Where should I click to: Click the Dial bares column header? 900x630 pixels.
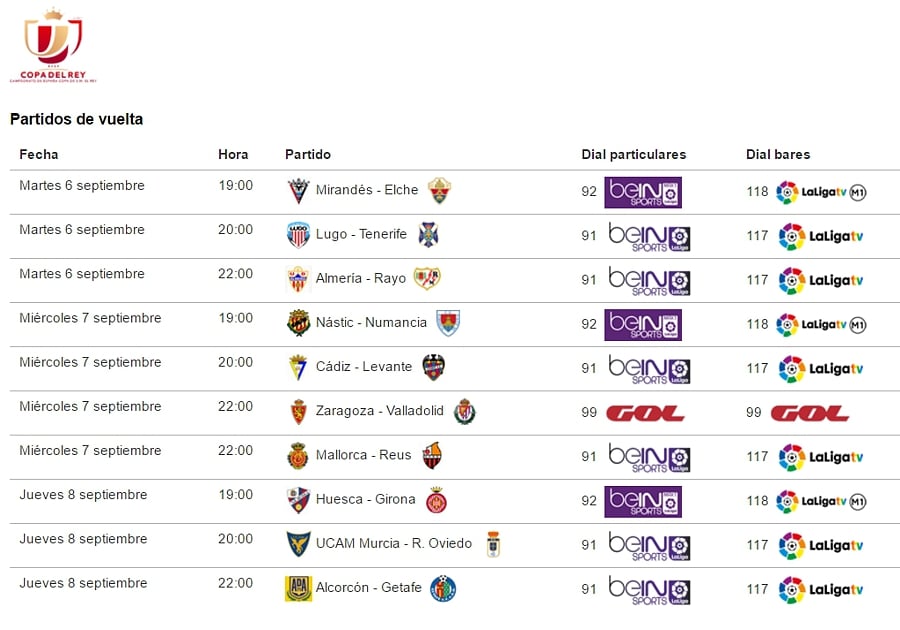tap(778, 155)
